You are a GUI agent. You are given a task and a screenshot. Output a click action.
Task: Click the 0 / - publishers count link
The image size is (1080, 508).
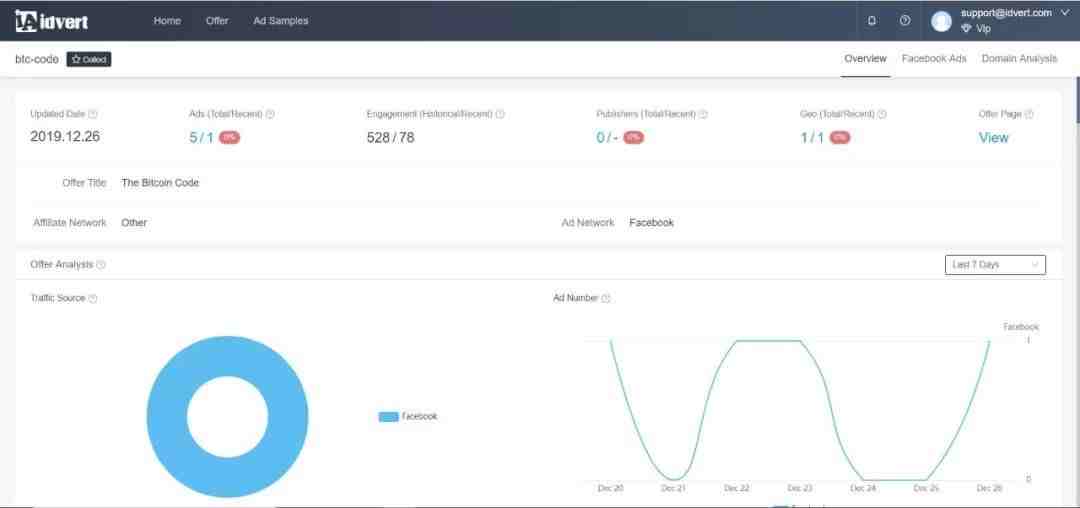coord(607,138)
